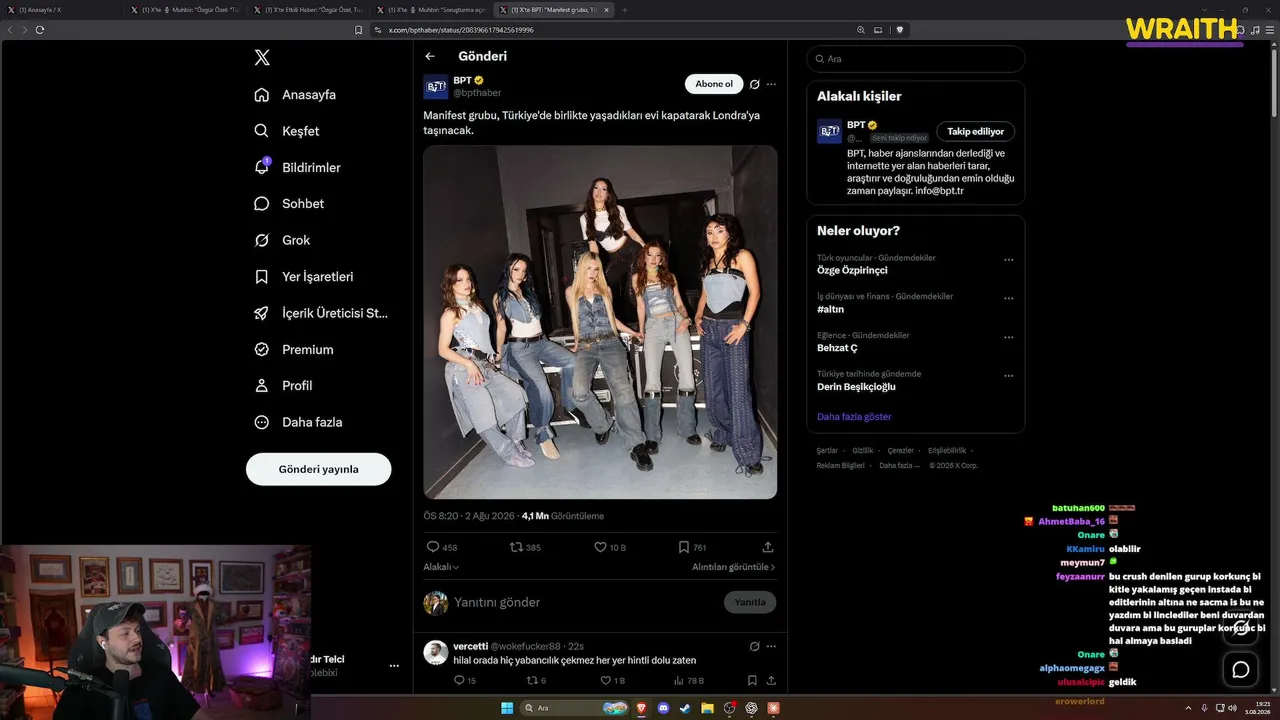This screenshot has height=720, width=1280.
Task: Click Daha fazla göster under trends
Action: (x=854, y=416)
